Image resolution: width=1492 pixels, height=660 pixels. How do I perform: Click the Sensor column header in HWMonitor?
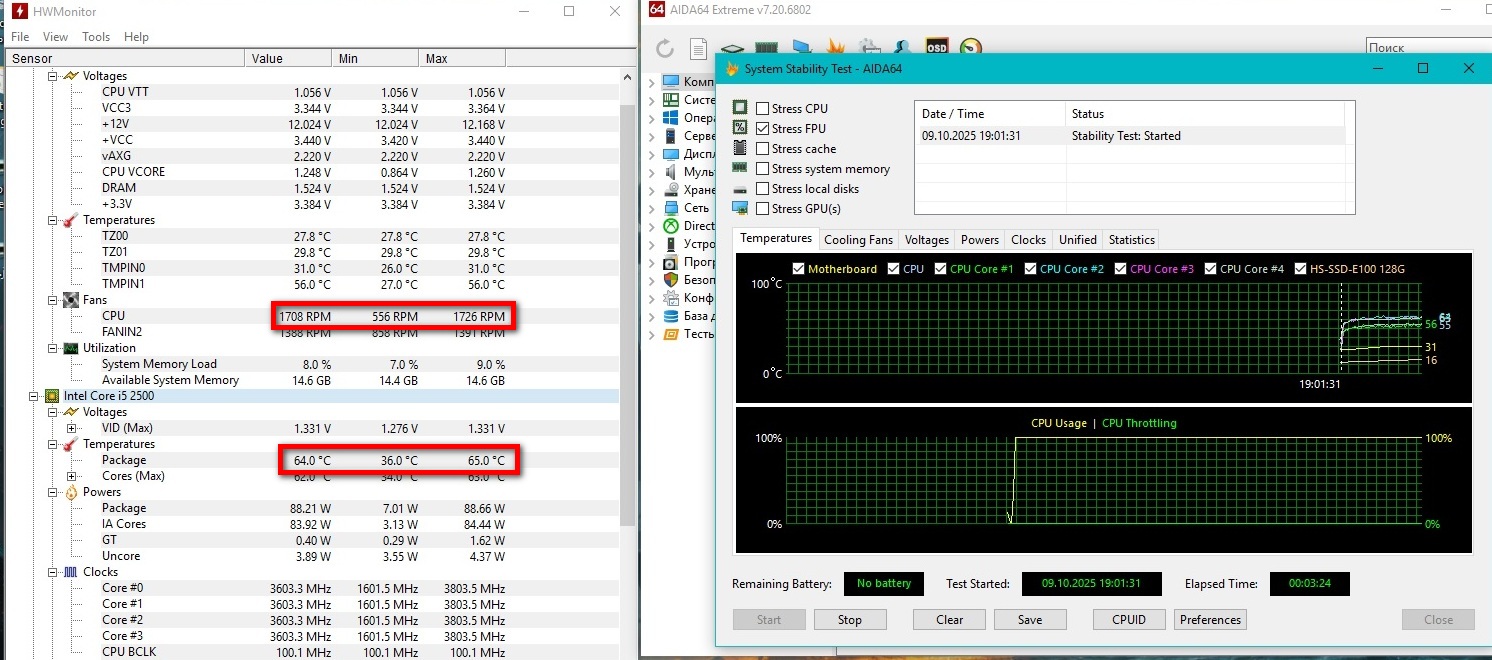pyautogui.click(x=125, y=59)
